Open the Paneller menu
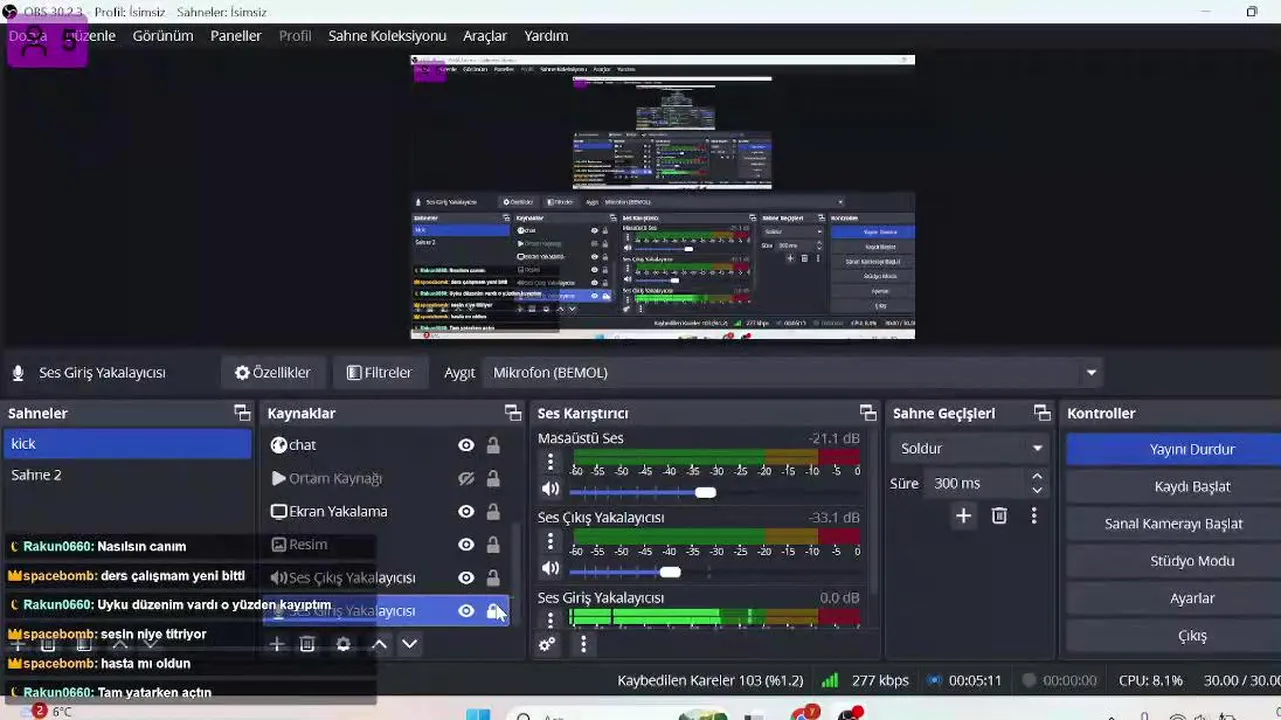1281x720 pixels. [x=236, y=36]
